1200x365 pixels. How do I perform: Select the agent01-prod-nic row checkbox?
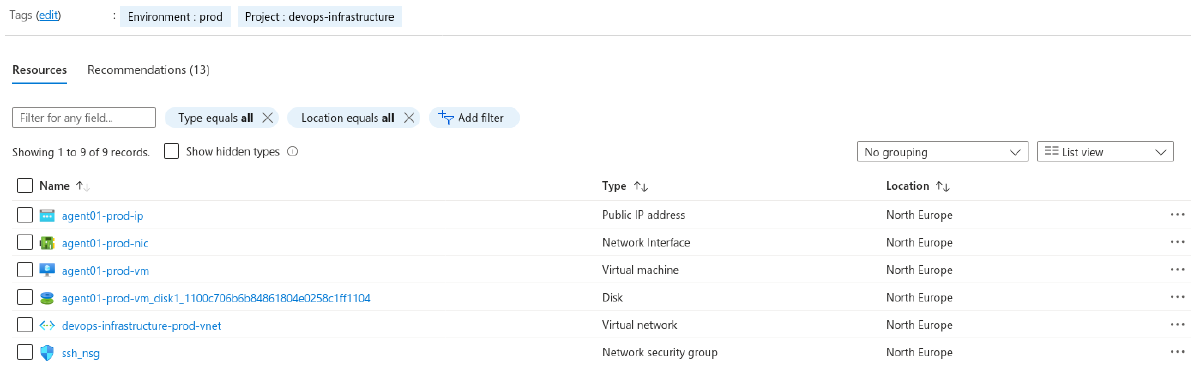pos(25,242)
